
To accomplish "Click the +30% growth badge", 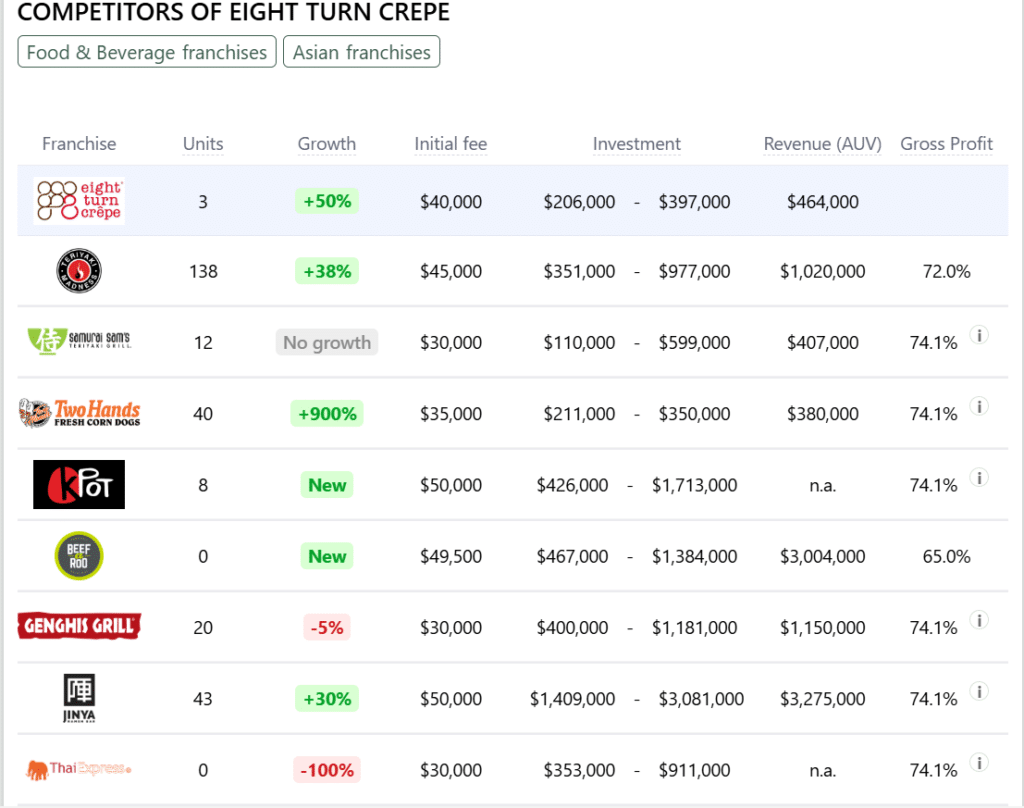I will point(327,698).
